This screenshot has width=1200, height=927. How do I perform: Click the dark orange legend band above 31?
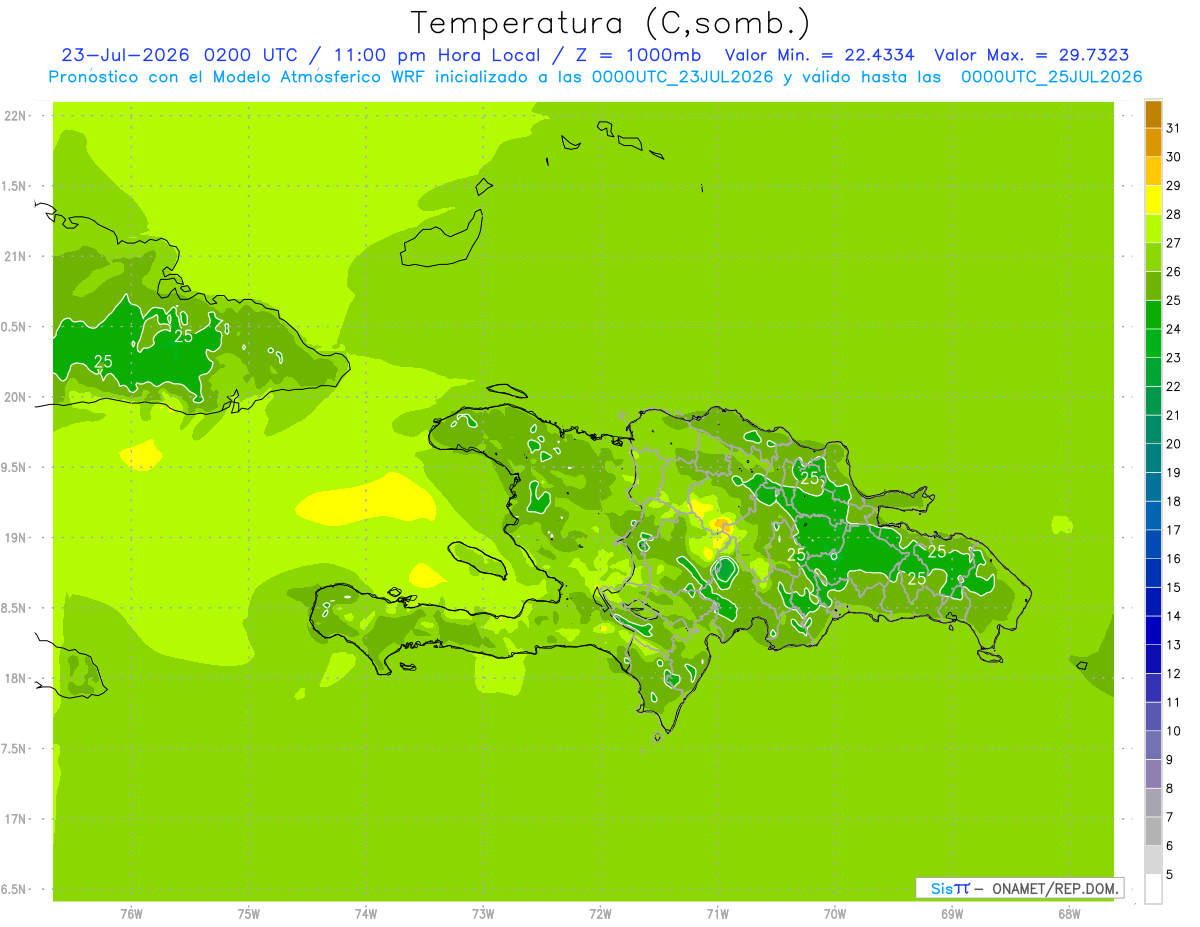[x=1153, y=114]
